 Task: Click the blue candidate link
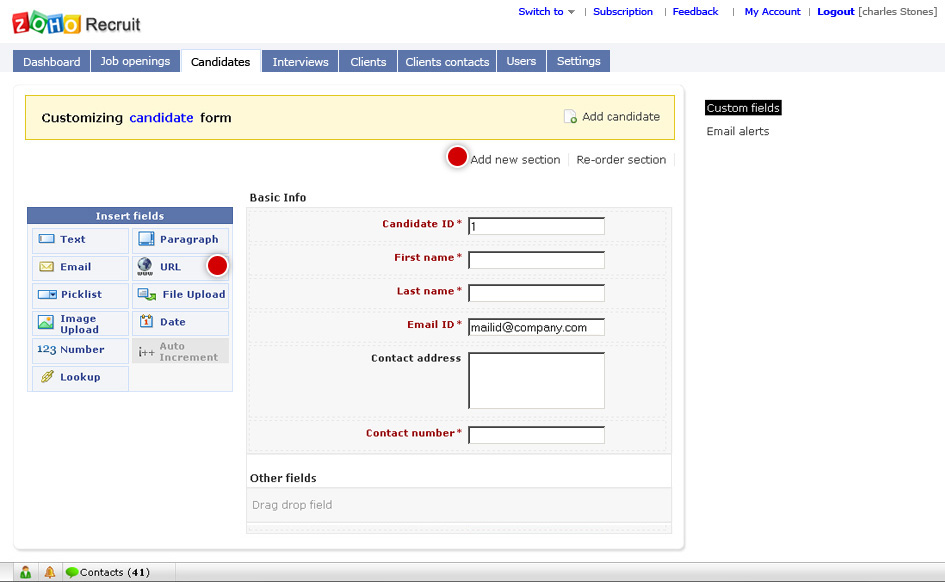(x=161, y=117)
